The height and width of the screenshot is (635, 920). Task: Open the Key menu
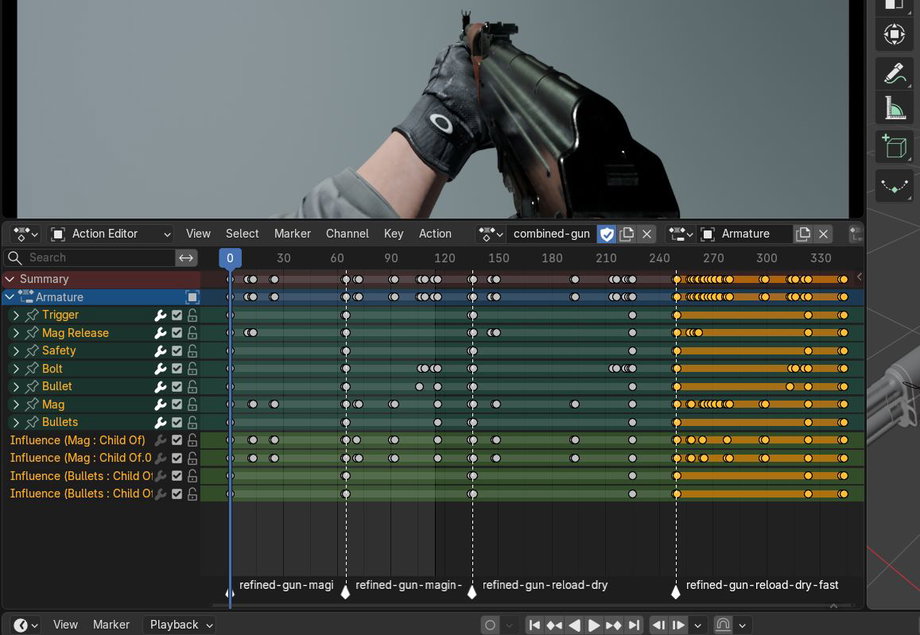point(393,234)
